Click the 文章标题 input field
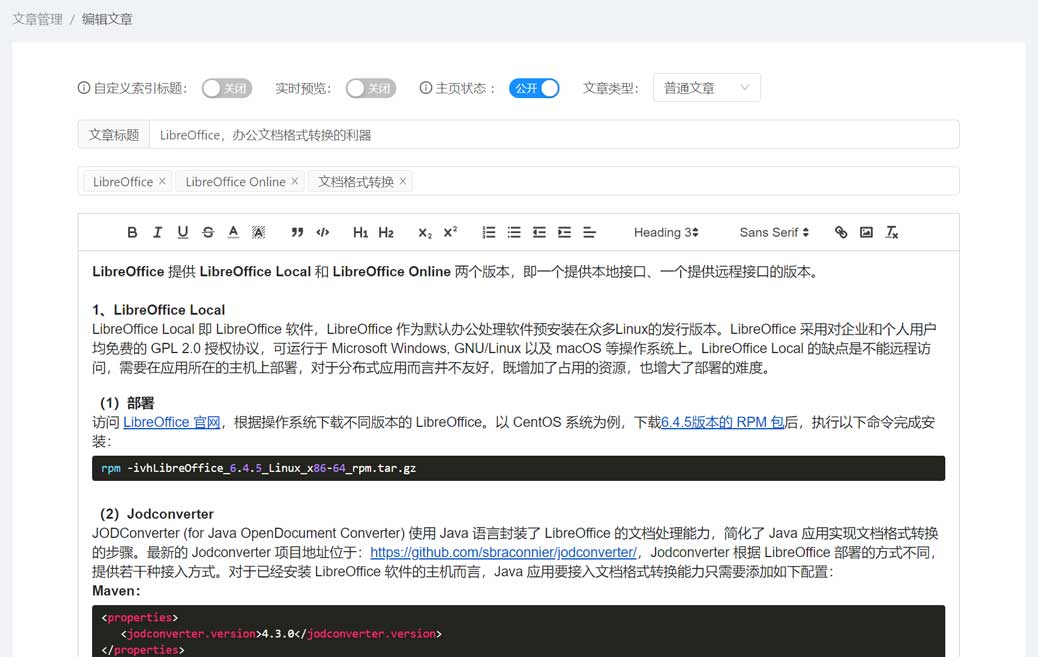Screen dimensions: 1038x657 point(553,134)
